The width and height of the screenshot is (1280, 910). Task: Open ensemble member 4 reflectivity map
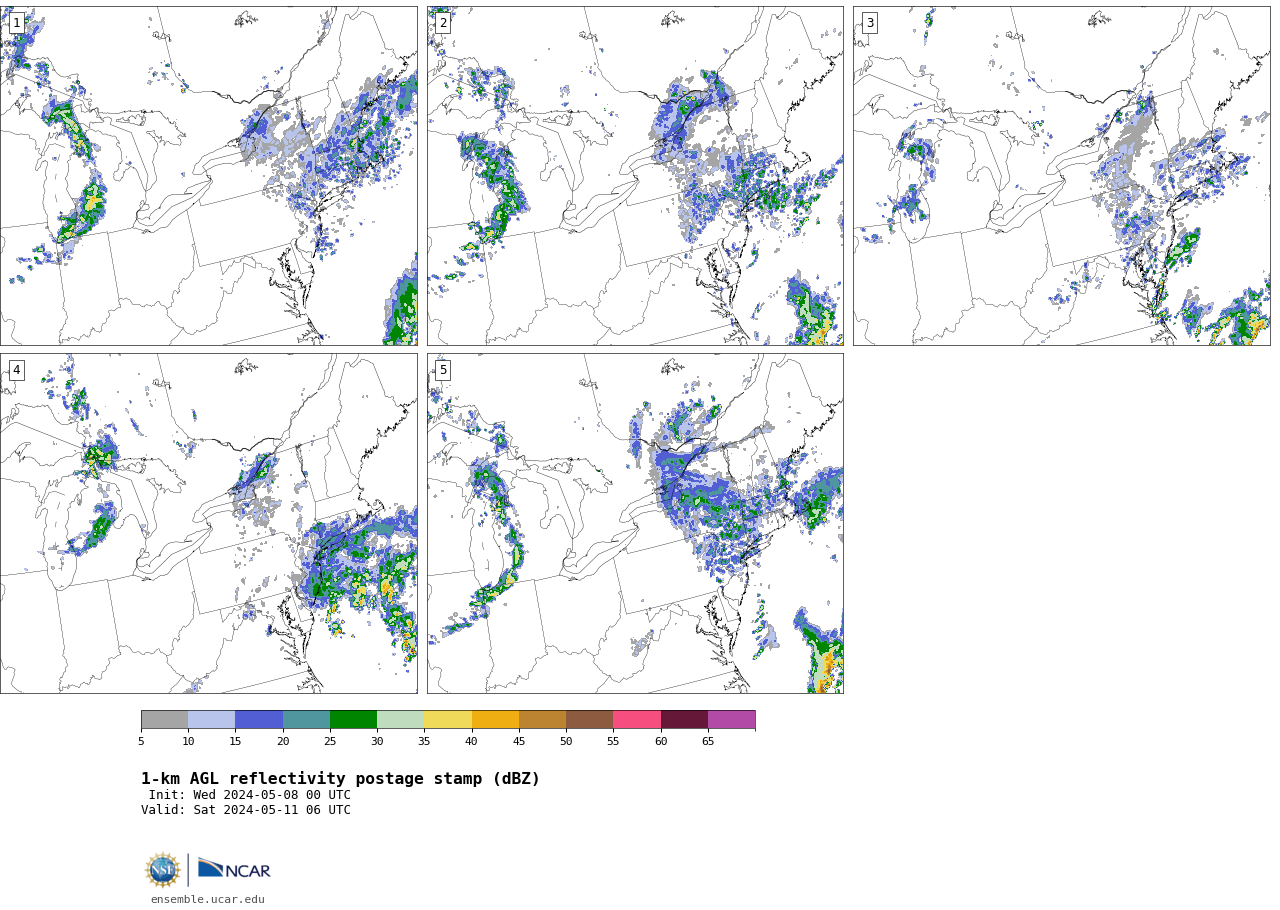coord(208,523)
